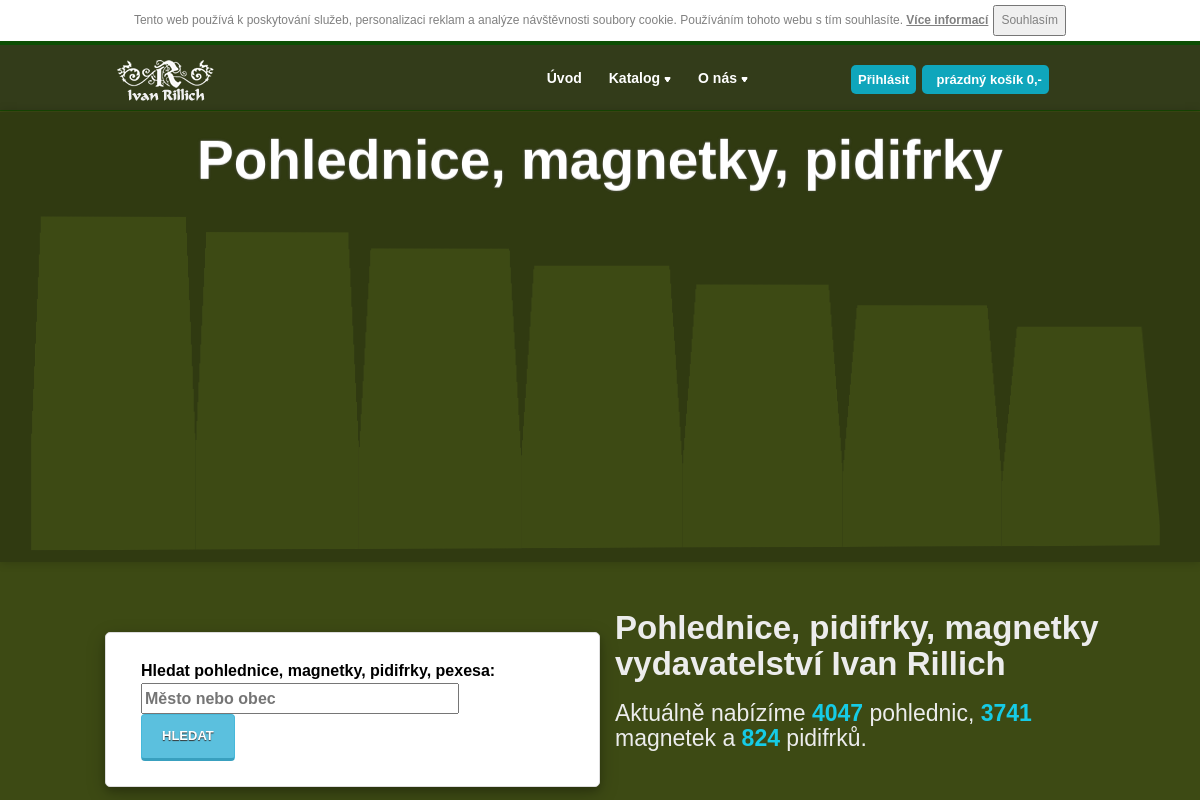Click the Ivan Rillich logo

(165, 80)
